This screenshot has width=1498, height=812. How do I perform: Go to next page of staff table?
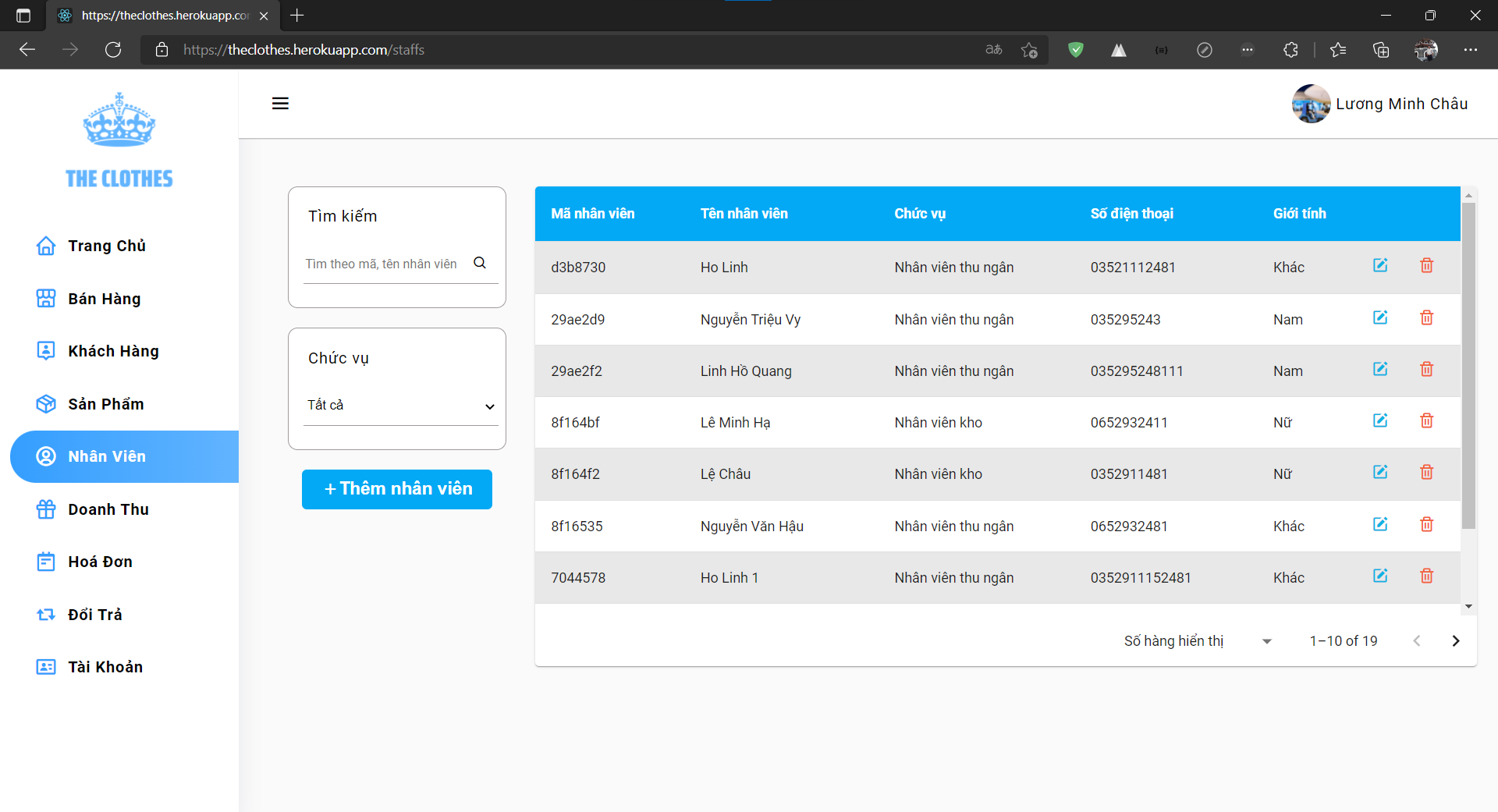[x=1456, y=641]
